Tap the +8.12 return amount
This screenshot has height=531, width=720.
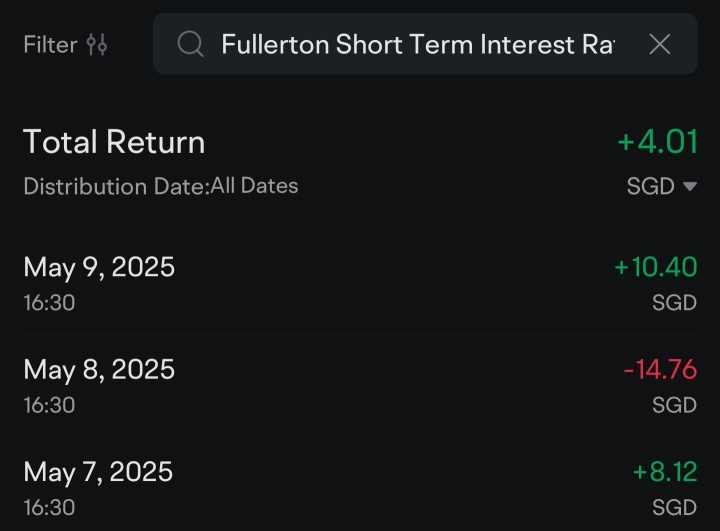click(x=664, y=471)
